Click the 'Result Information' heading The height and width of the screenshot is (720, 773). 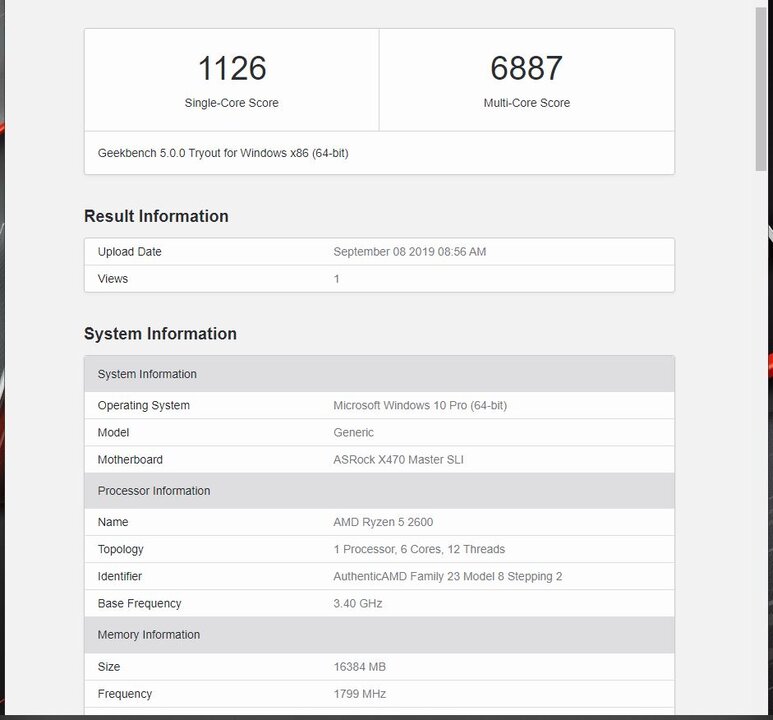[x=156, y=216]
